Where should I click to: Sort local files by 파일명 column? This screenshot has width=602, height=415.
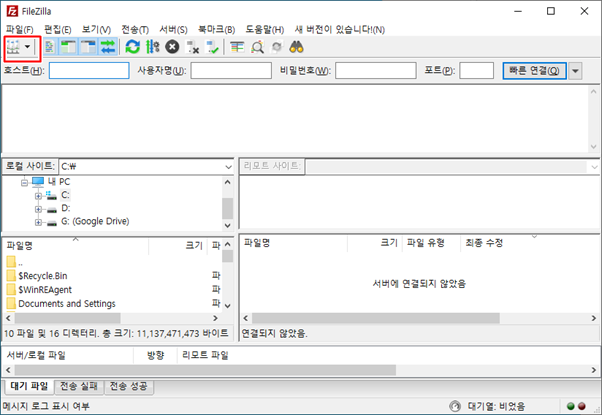(x=75, y=246)
